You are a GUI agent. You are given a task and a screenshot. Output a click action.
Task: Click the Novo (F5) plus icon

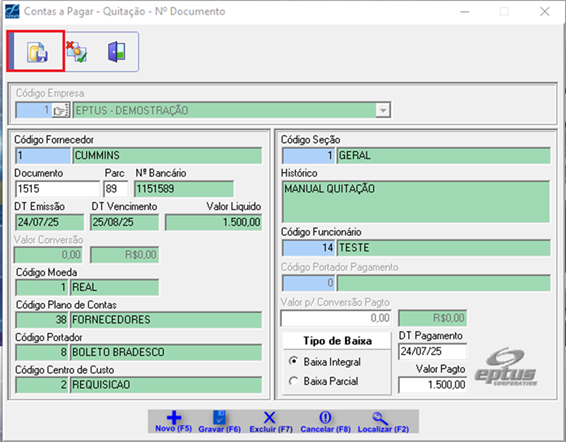[x=174, y=417]
